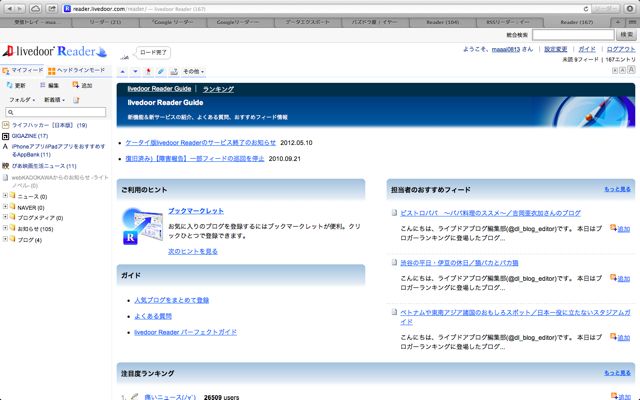Open the ケータイ版 service end notice link
Viewport: 640px width, 400px height.
(201, 142)
